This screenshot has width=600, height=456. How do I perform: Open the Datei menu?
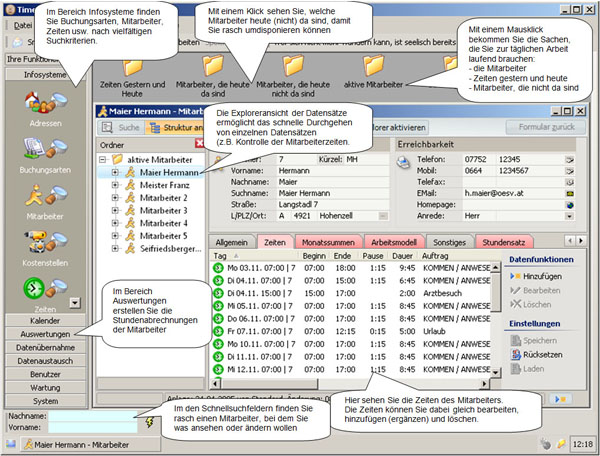pyautogui.click(x=23, y=26)
